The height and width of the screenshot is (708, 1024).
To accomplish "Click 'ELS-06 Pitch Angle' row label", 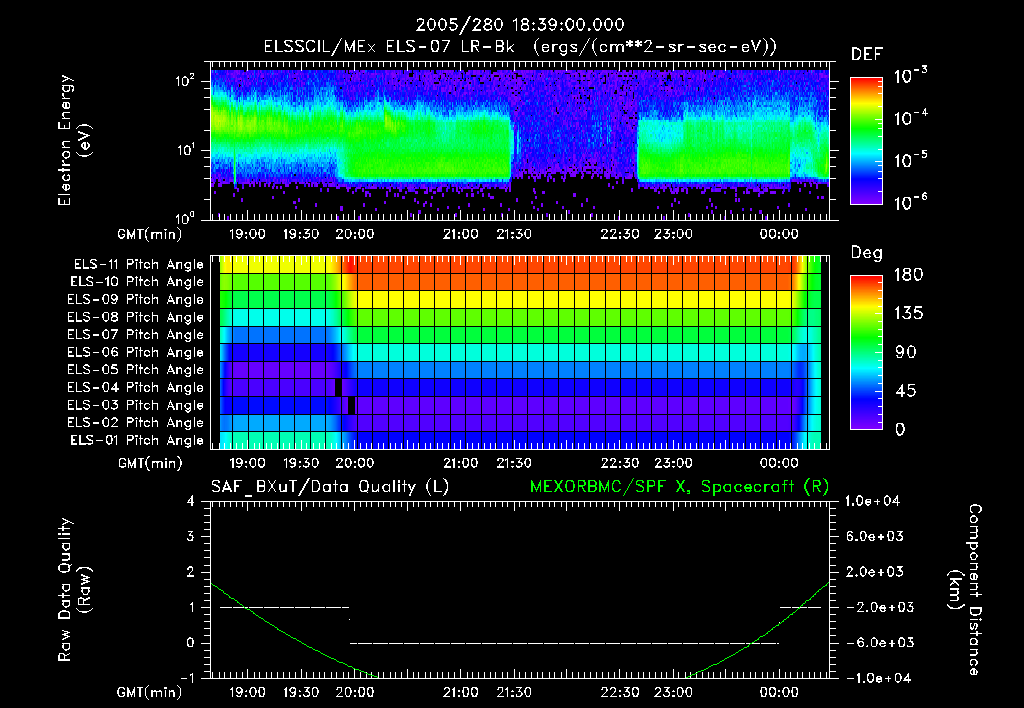I will pyautogui.click(x=136, y=352).
